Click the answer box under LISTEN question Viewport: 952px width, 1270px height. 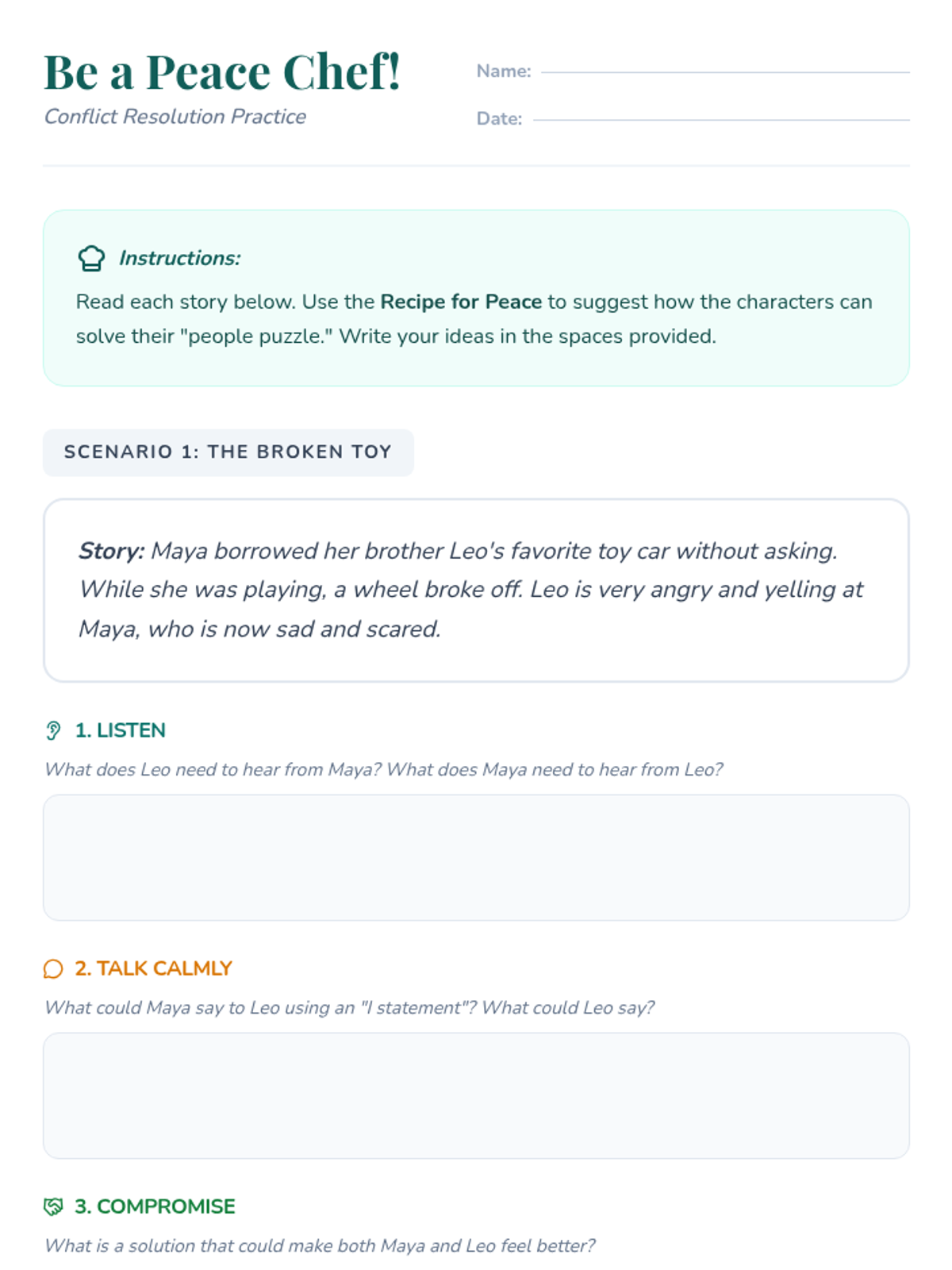tap(476, 857)
